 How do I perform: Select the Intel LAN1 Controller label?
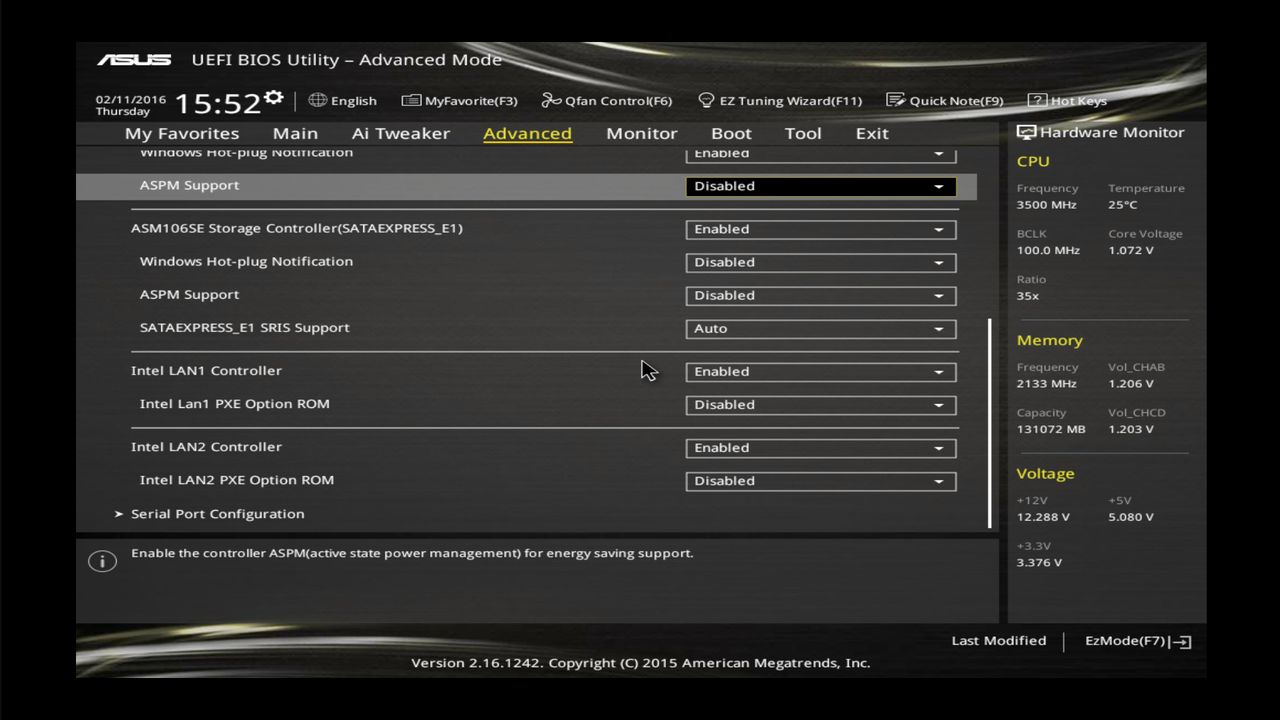pos(206,371)
